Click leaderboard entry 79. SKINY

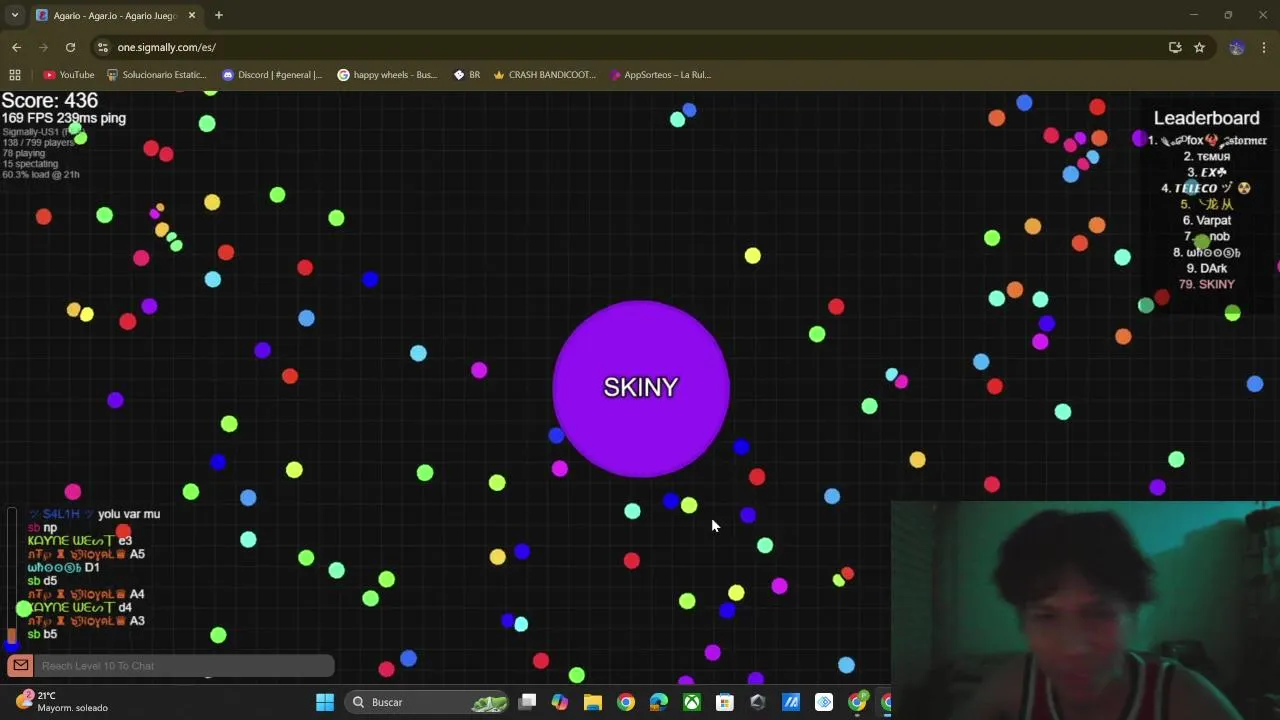click(1206, 284)
